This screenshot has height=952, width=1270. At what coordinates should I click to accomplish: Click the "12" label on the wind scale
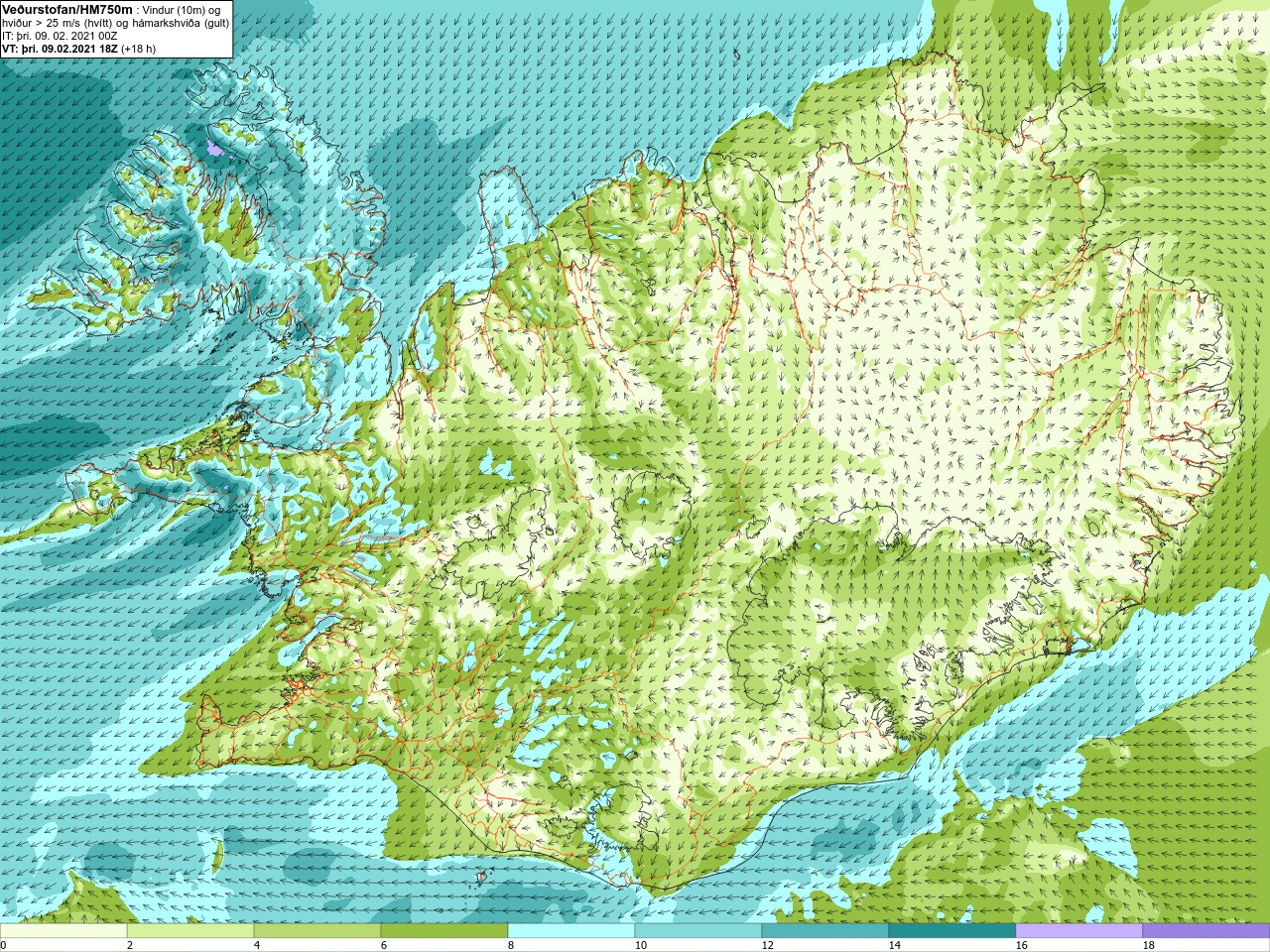767,945
